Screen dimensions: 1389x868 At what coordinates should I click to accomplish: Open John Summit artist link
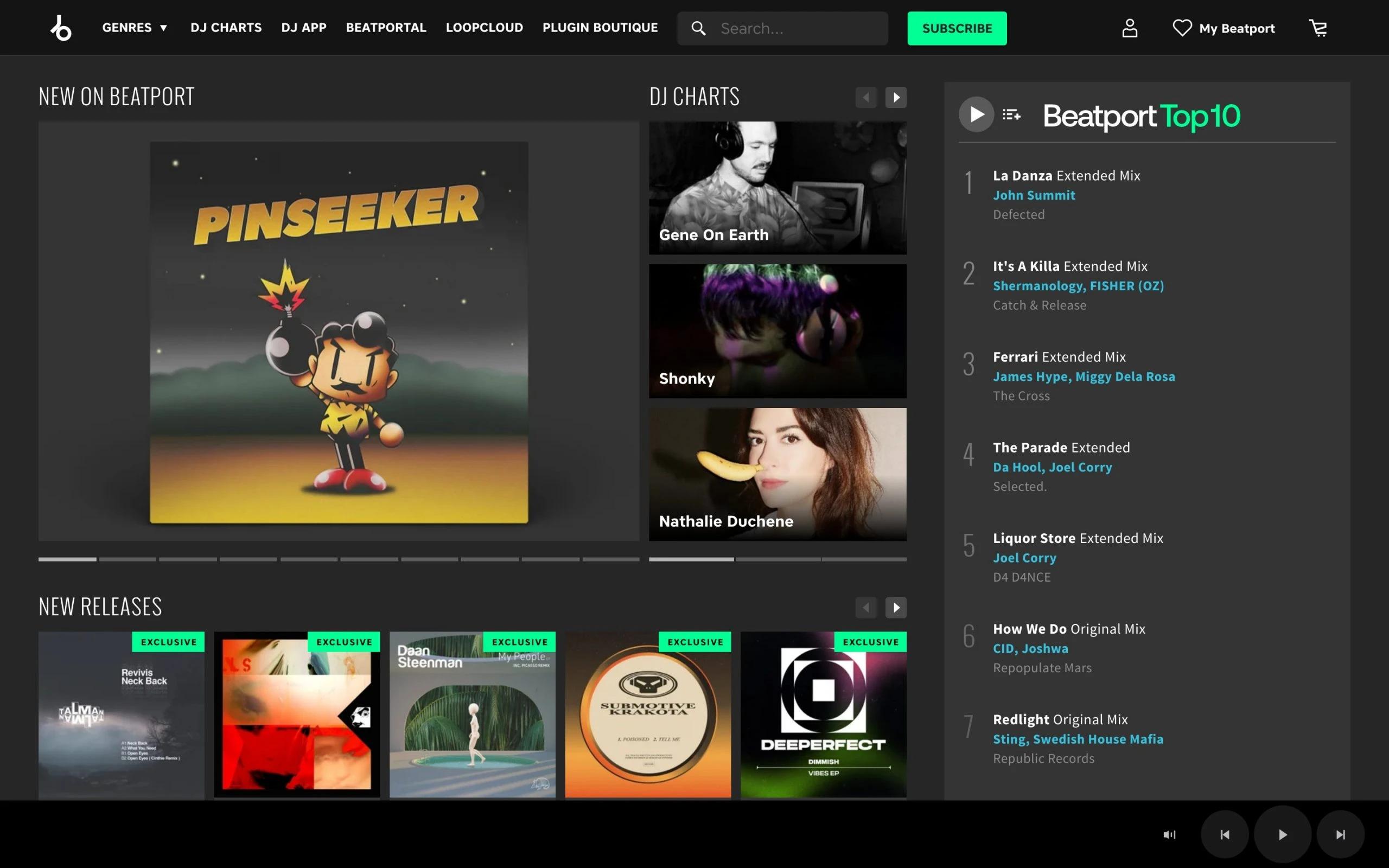[1034, 195]
